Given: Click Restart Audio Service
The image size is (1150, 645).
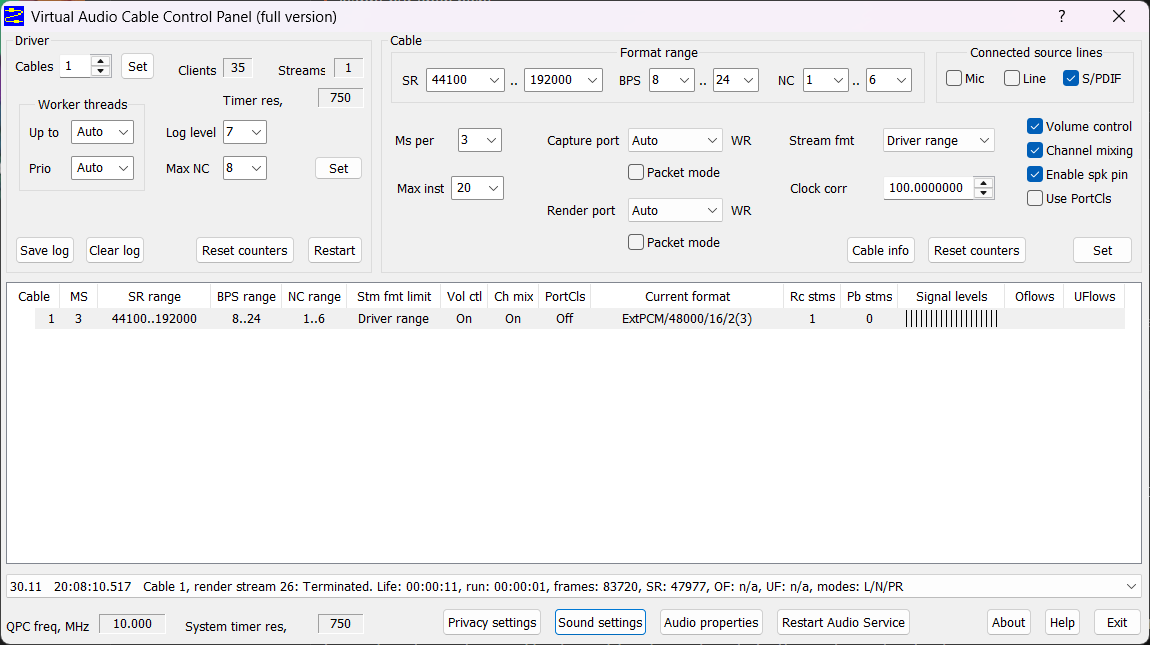Looking at the screenshot, I should [843, 622].
